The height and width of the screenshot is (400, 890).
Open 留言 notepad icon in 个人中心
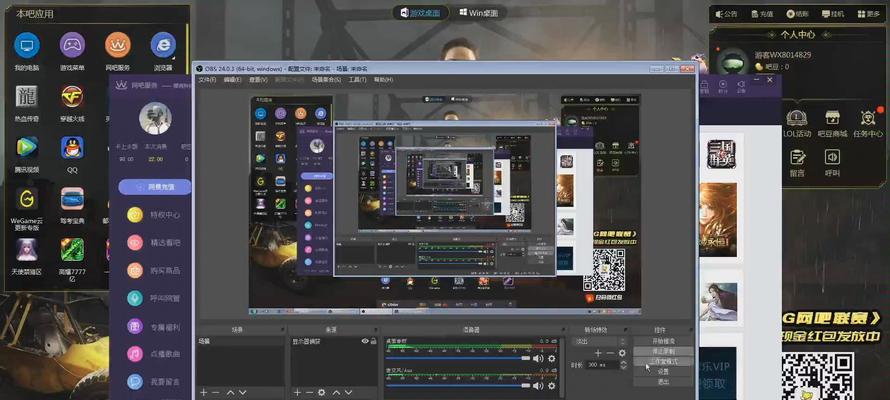797,163
